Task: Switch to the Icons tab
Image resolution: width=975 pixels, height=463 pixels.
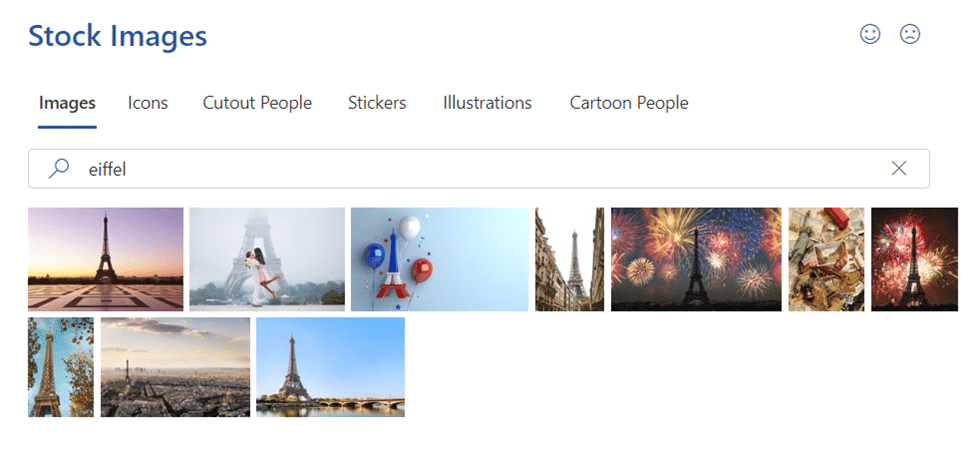Action: [x=148, y=103]
